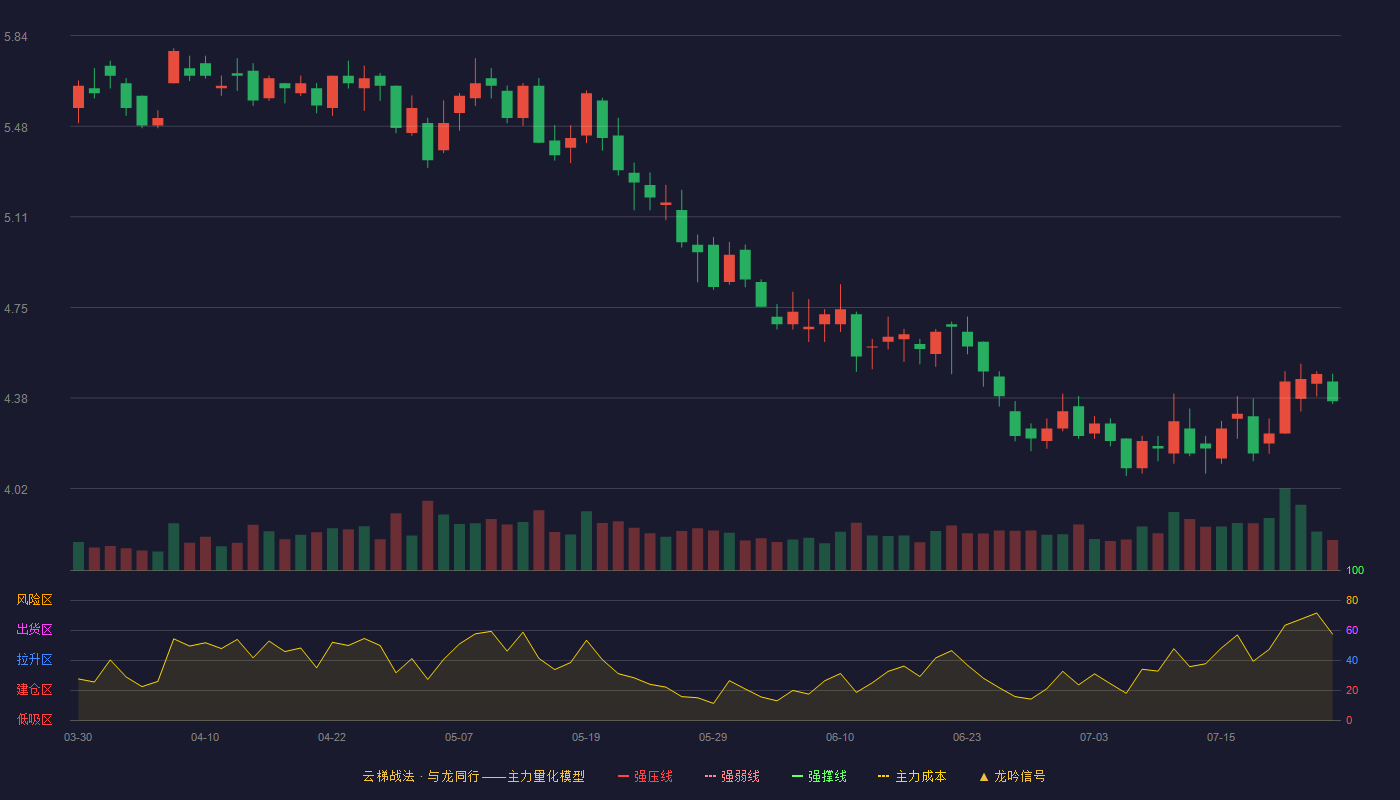Image resolution: width=1400 pixels, height=800 pixels.
Task: Click the 4.38 price axis label
Action: click(16, 398)
